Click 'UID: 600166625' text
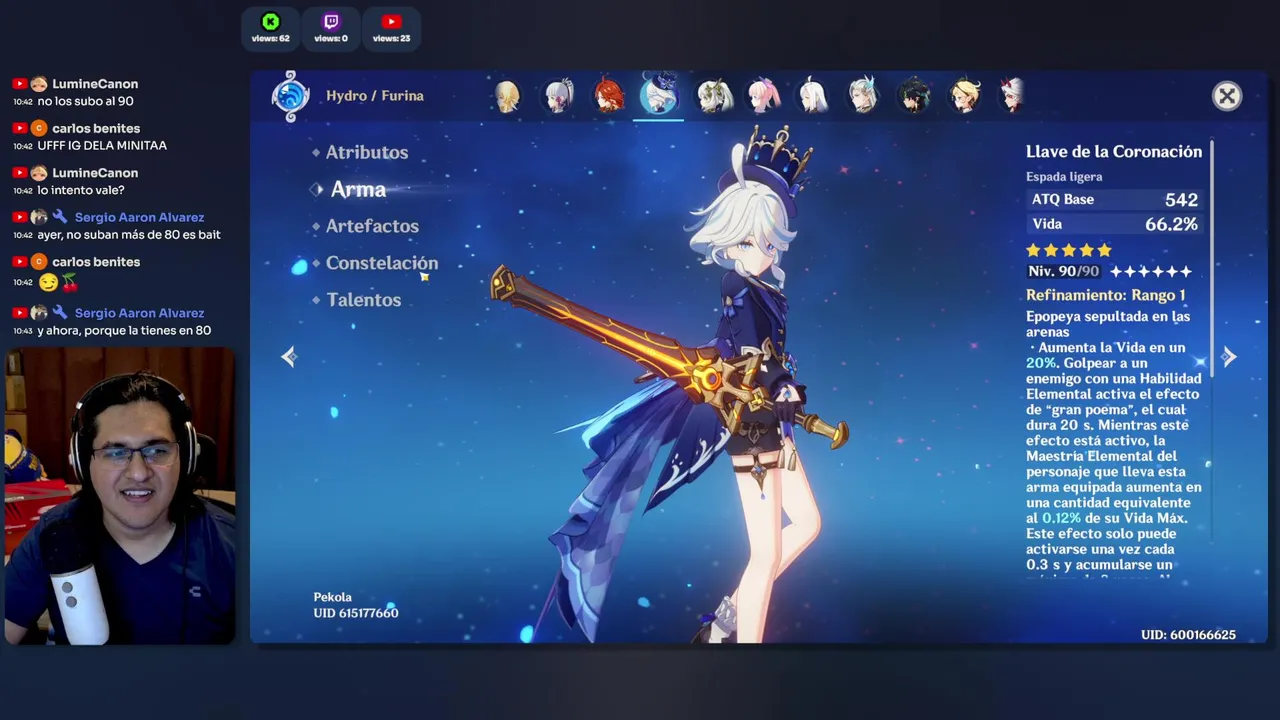Image resolution: width=1280 pixels, height=720 pixels. (x=1188, y=635)
